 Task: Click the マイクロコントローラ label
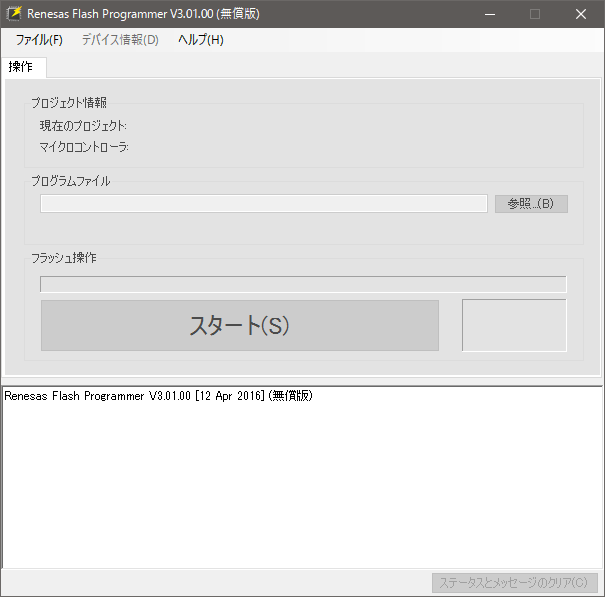coord(84,147)
